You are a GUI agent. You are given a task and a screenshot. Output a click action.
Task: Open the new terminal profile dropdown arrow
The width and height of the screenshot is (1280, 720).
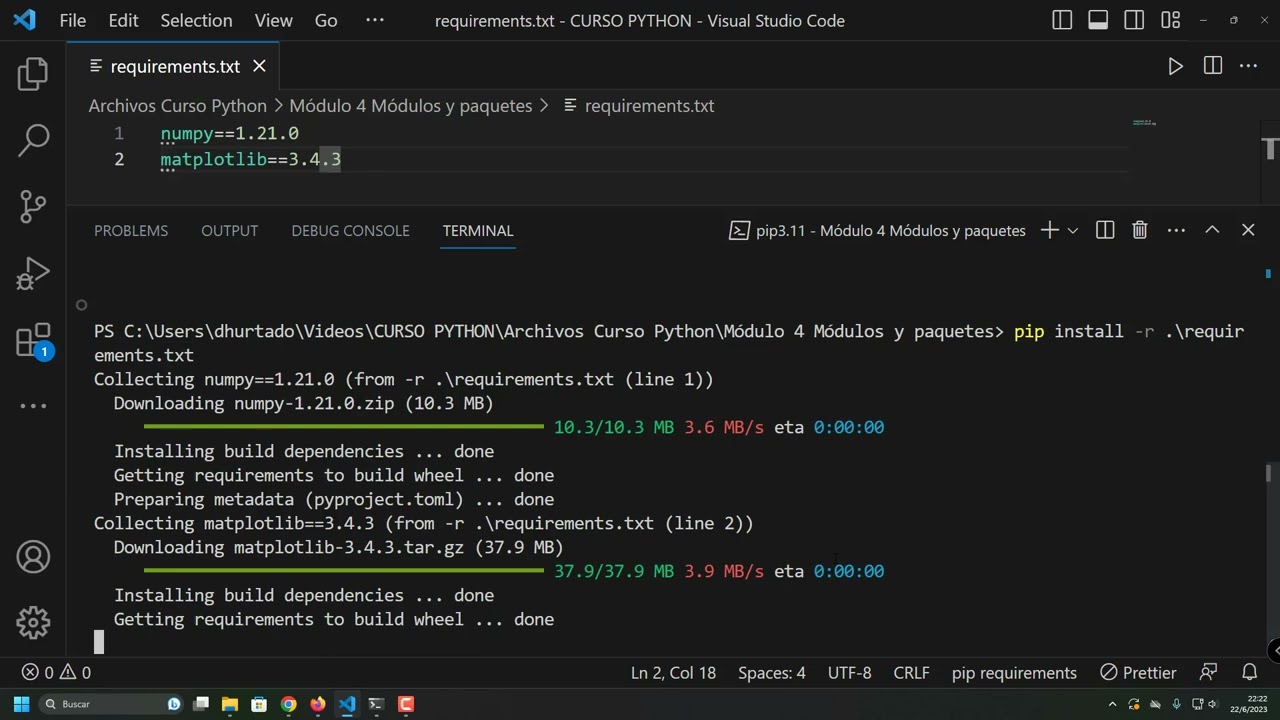(x=1073, y=230)
